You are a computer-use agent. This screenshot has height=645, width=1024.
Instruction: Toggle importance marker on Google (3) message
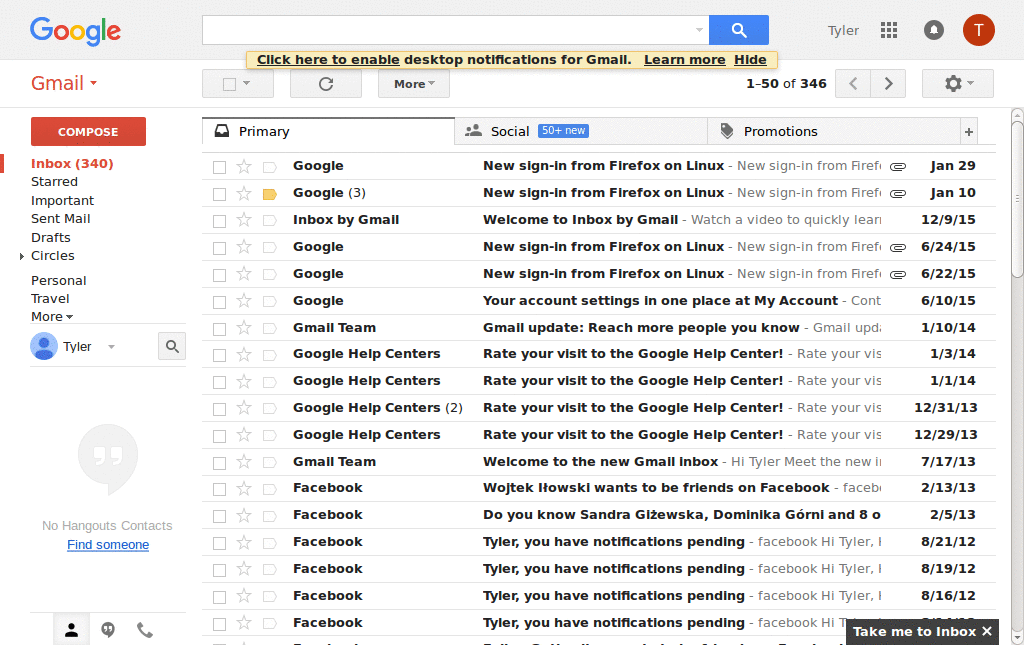[270, 194]
